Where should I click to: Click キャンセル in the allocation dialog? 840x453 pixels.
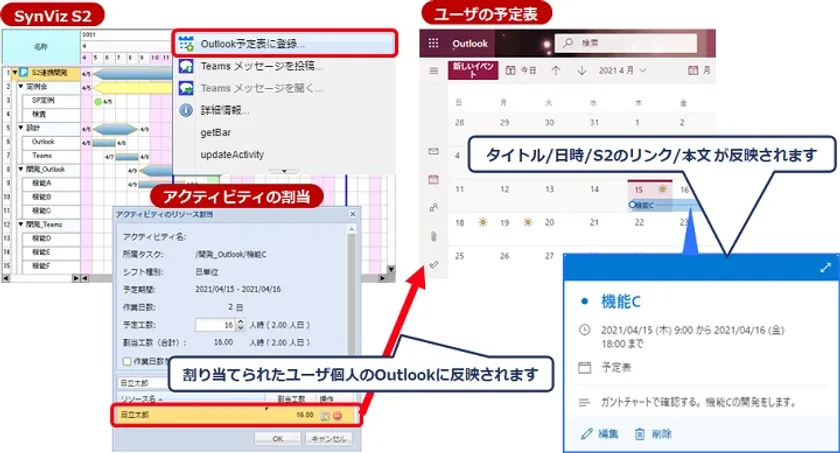[329, 439]
